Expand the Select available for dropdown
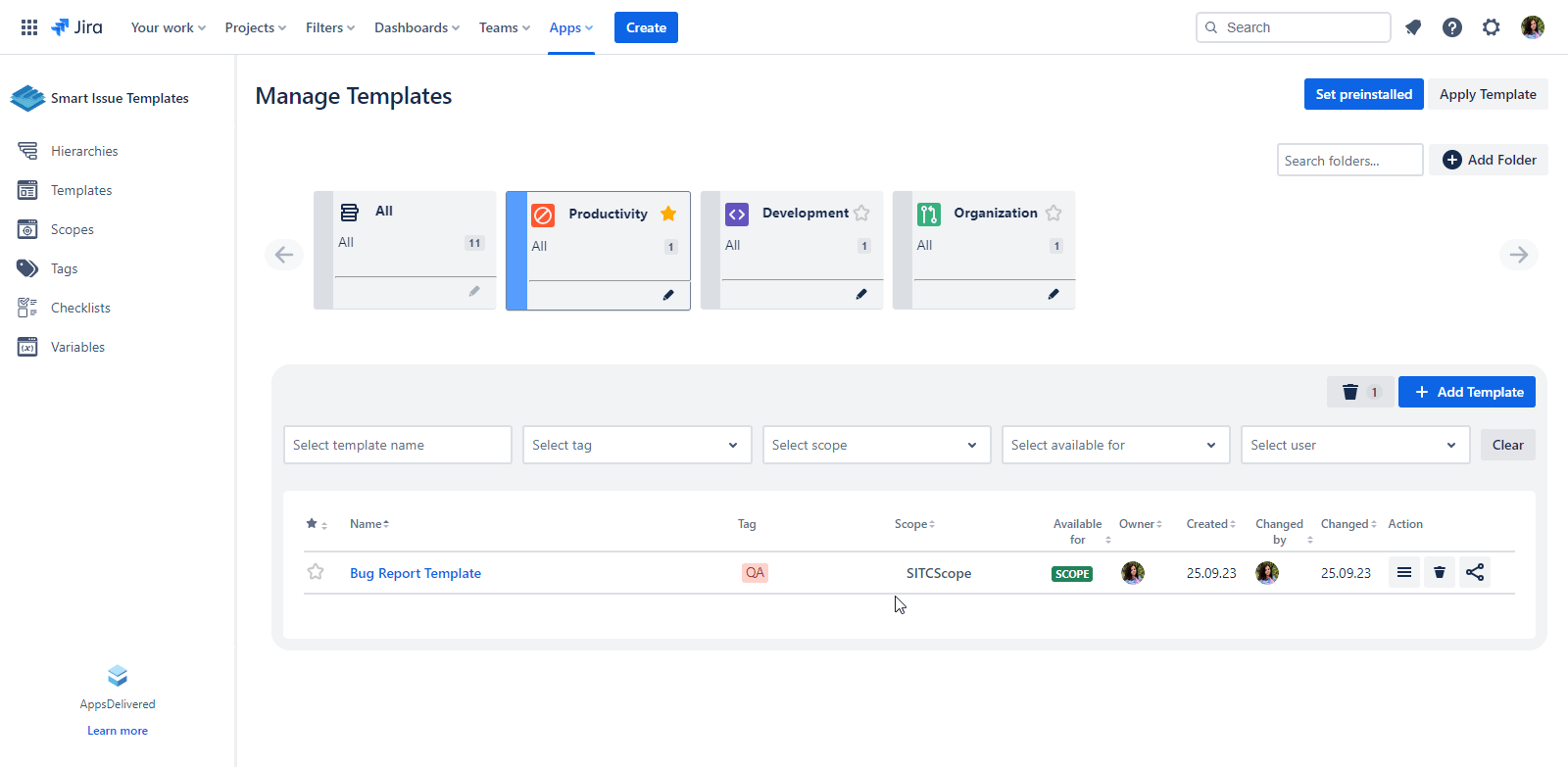Image resolution: width=1568 pixels, height=767 pixels. tap(1115, 445)
